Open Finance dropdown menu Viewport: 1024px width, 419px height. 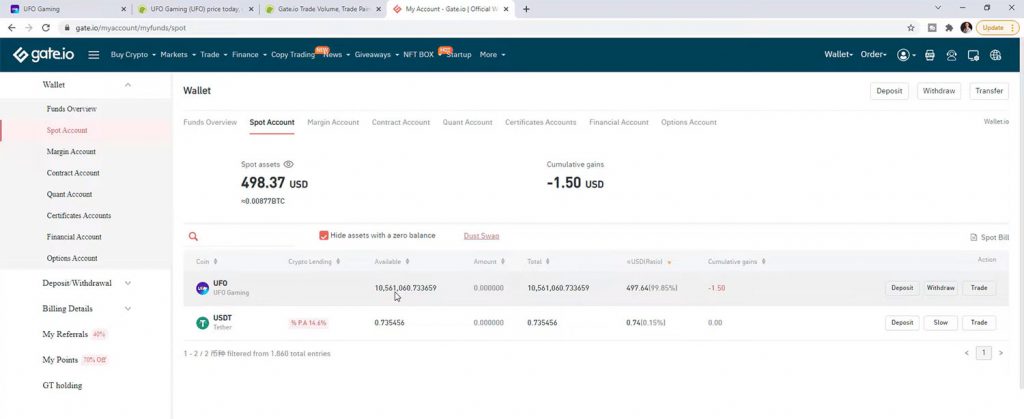click(x=249, y=55)
